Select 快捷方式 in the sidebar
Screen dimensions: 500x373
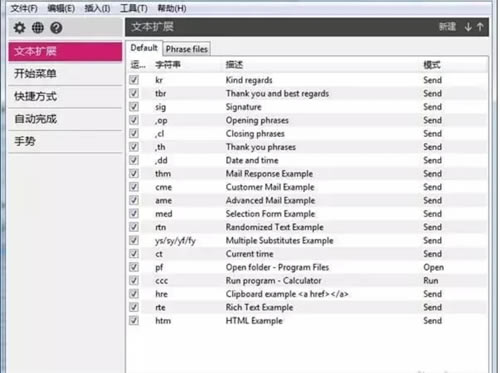point(65,97)
